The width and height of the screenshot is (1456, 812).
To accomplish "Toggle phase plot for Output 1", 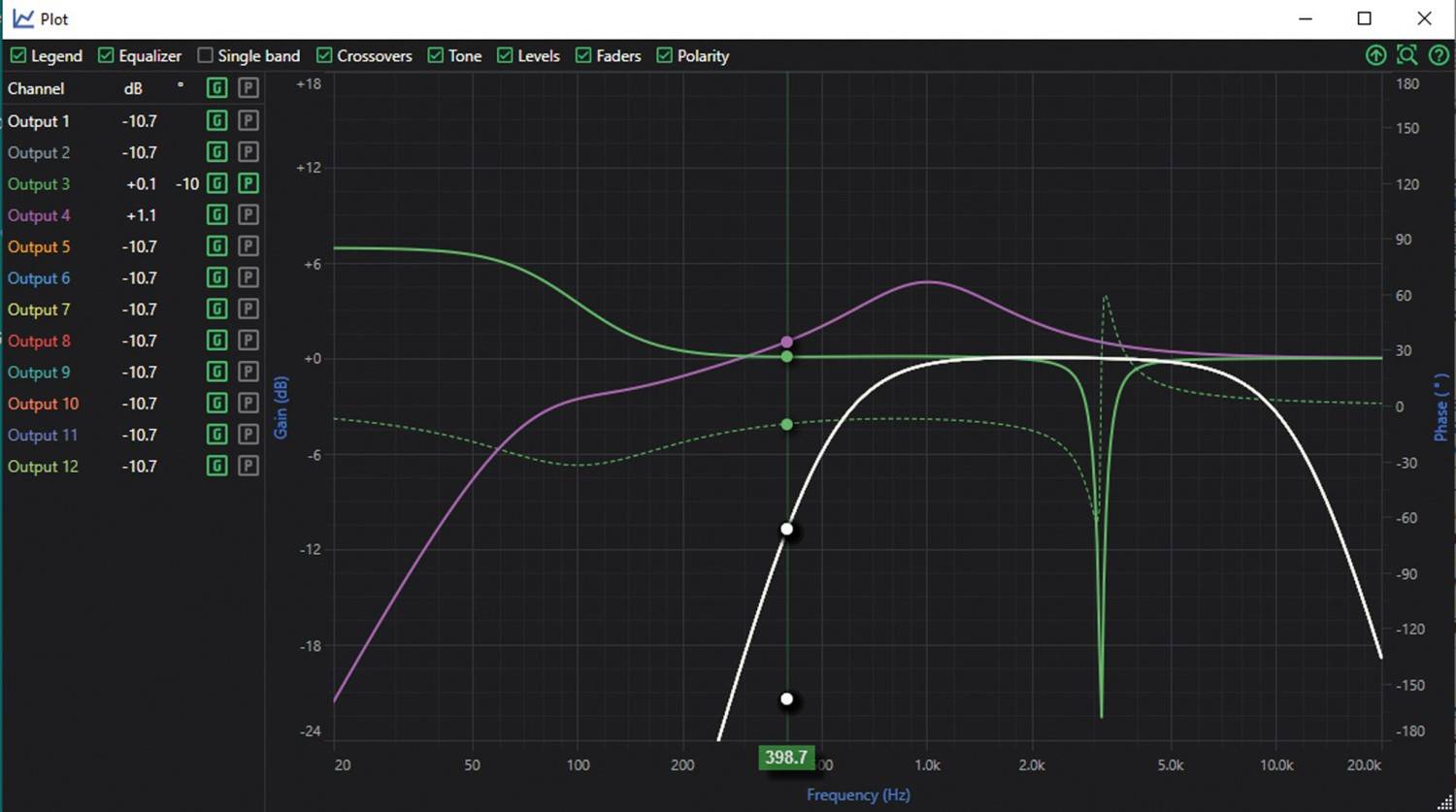I will click(x=248, y=121).
